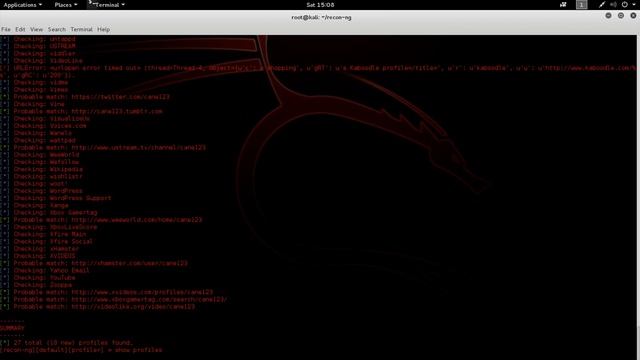Open the File menu
The height and width of the screenshot is (360, 640).
[6, 29]
